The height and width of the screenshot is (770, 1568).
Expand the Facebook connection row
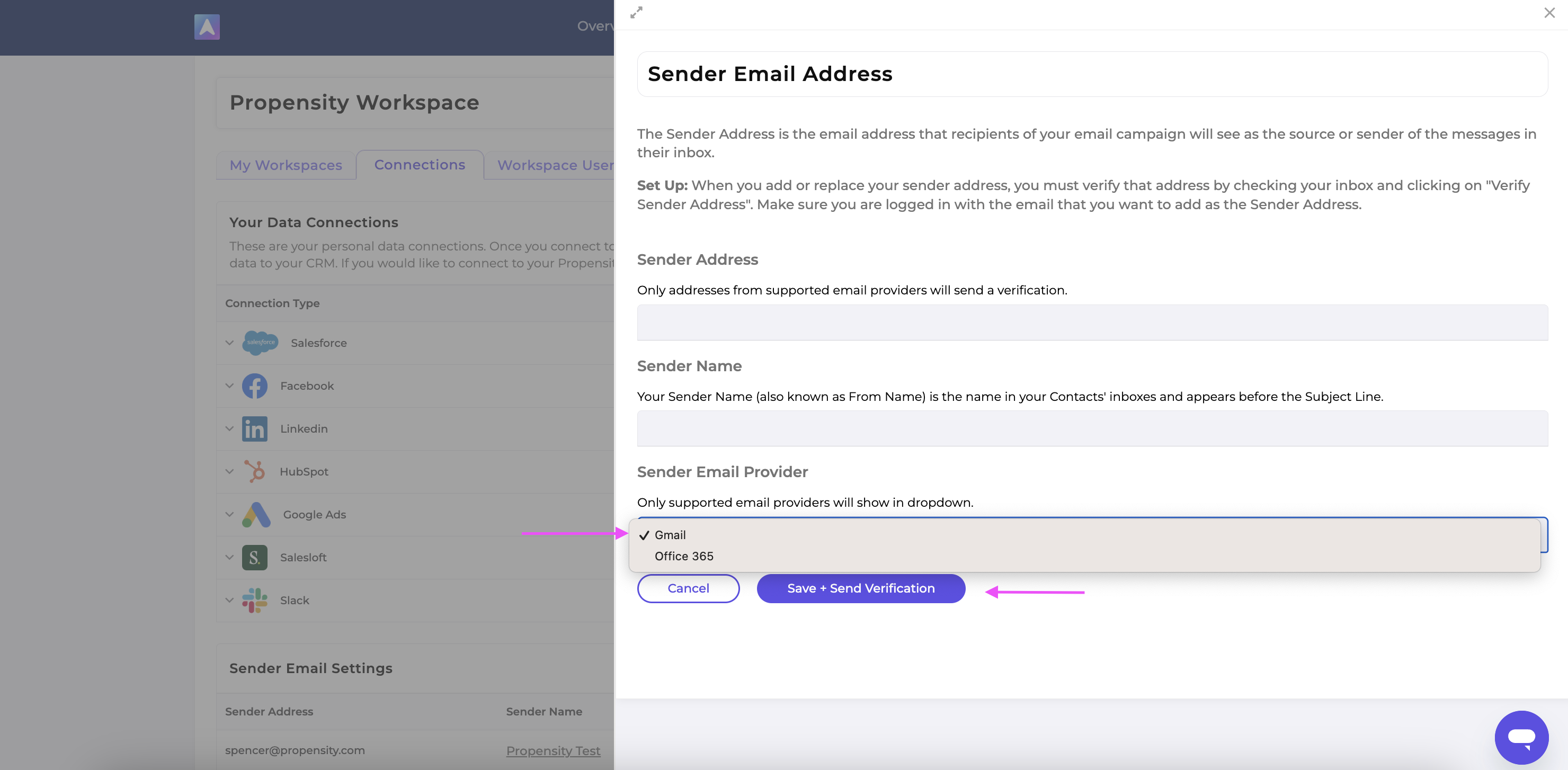[x=229, y=386]
